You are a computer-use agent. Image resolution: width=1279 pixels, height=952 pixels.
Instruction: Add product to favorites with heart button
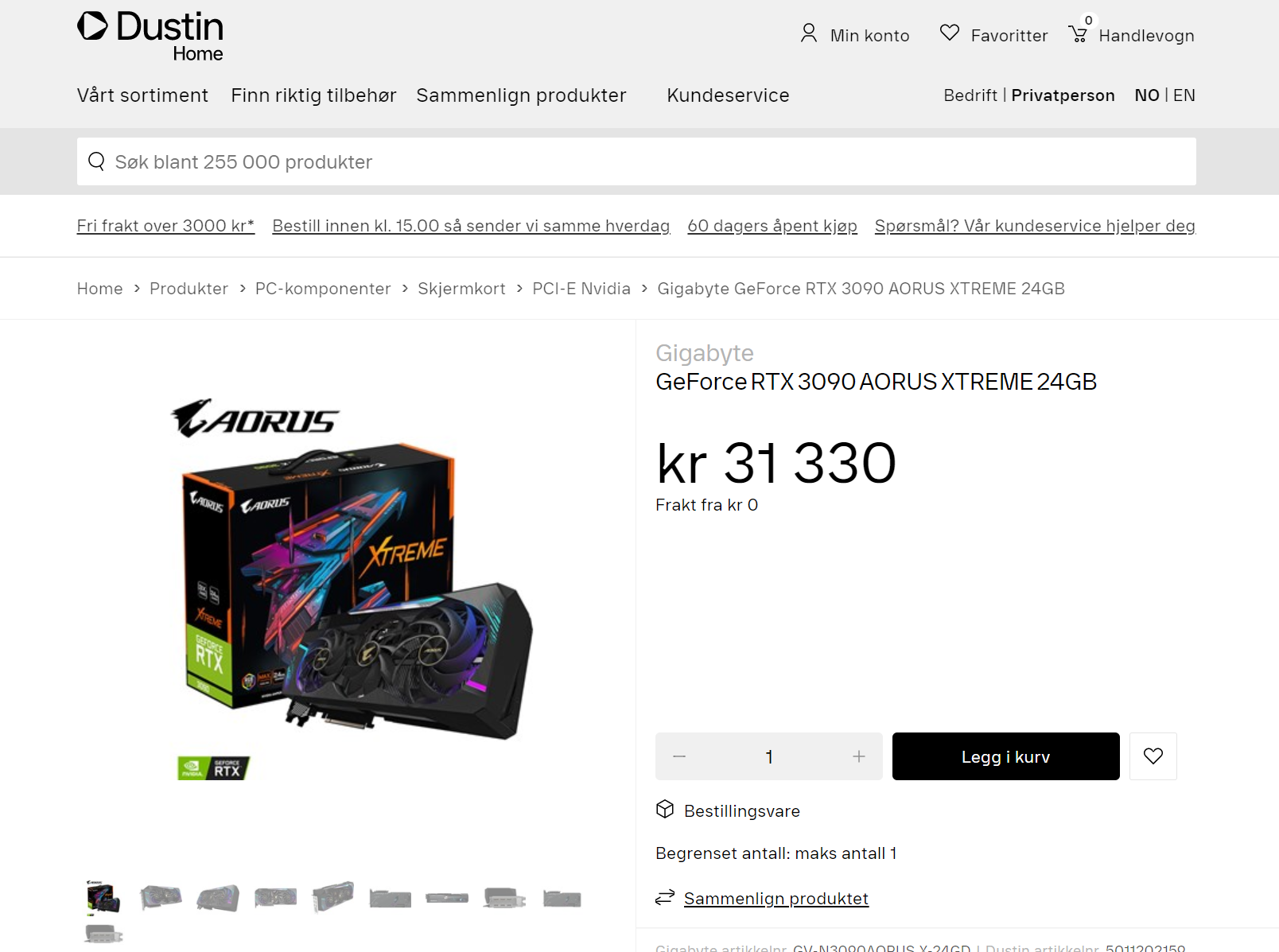click(x=1153, y=756)
